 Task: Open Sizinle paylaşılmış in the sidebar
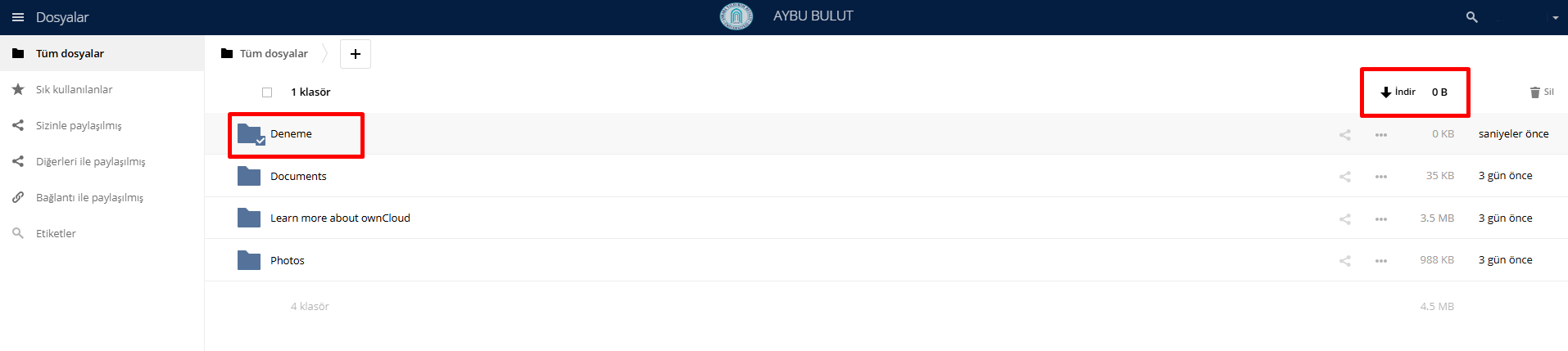79,125
